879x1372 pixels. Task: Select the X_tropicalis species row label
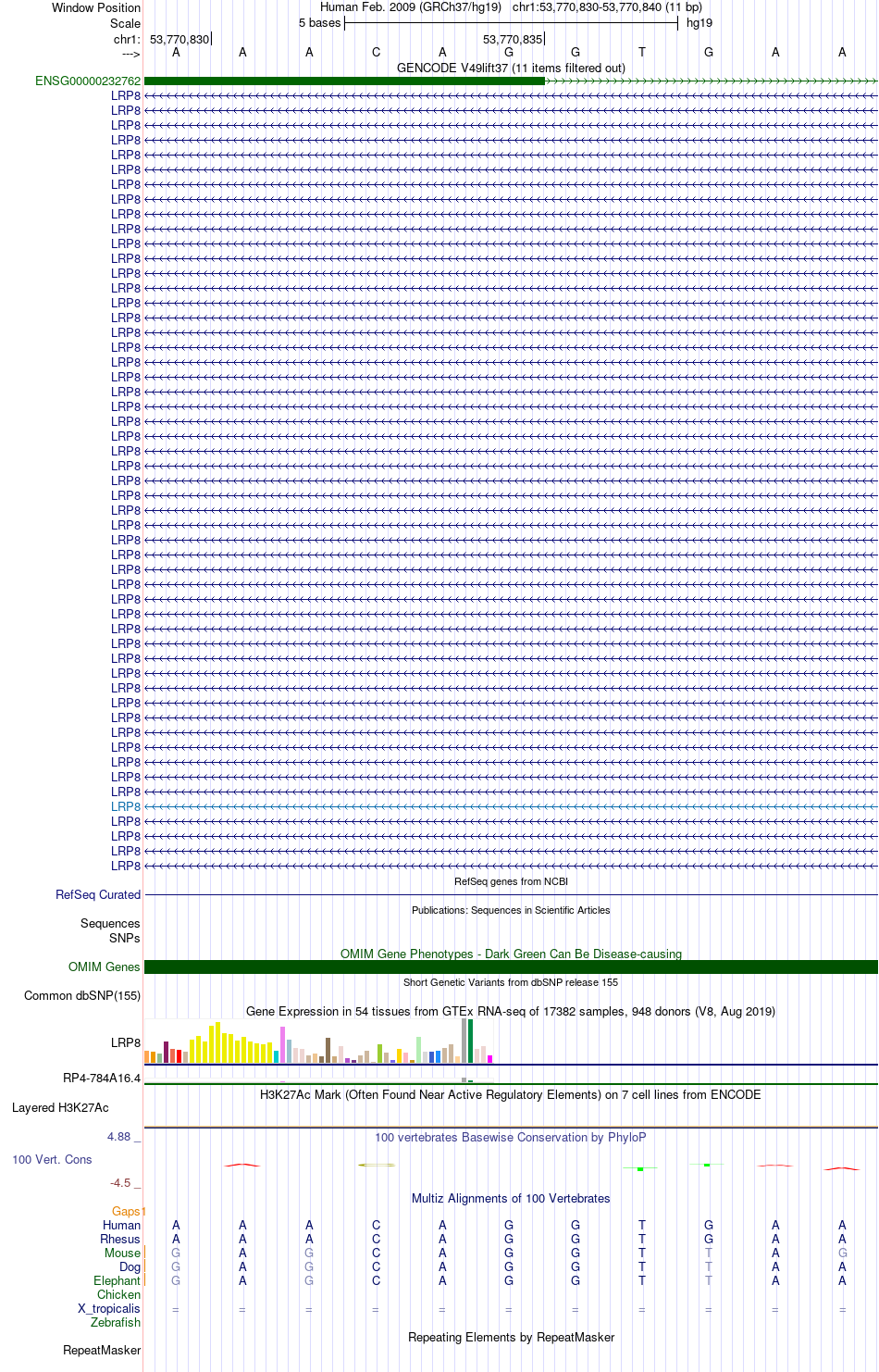tap(109, 1309)
